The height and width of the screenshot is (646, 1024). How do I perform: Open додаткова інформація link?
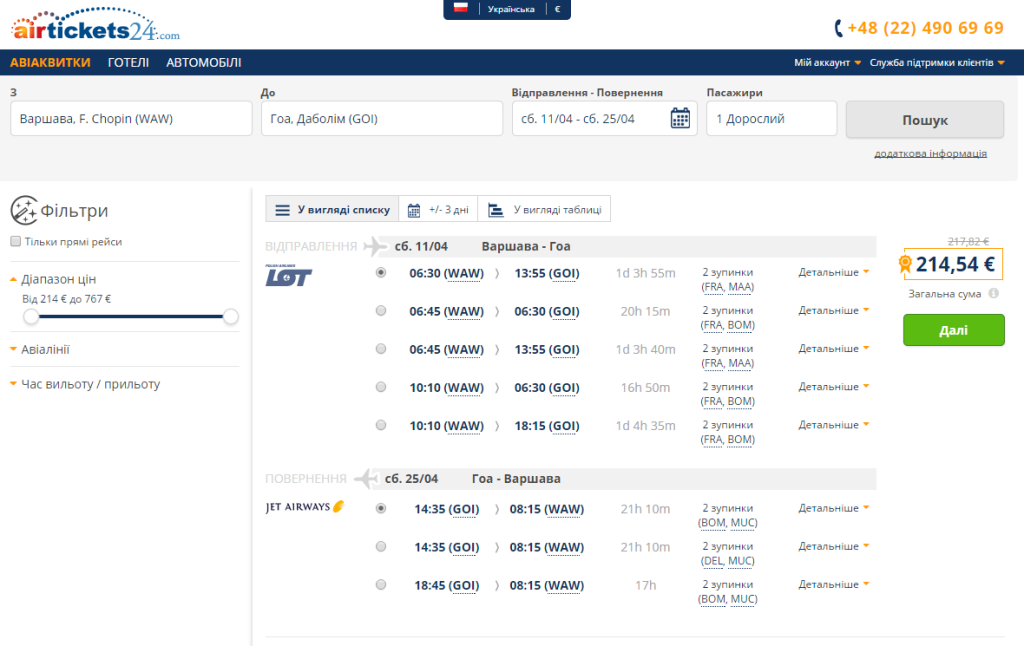coord(931,153)
